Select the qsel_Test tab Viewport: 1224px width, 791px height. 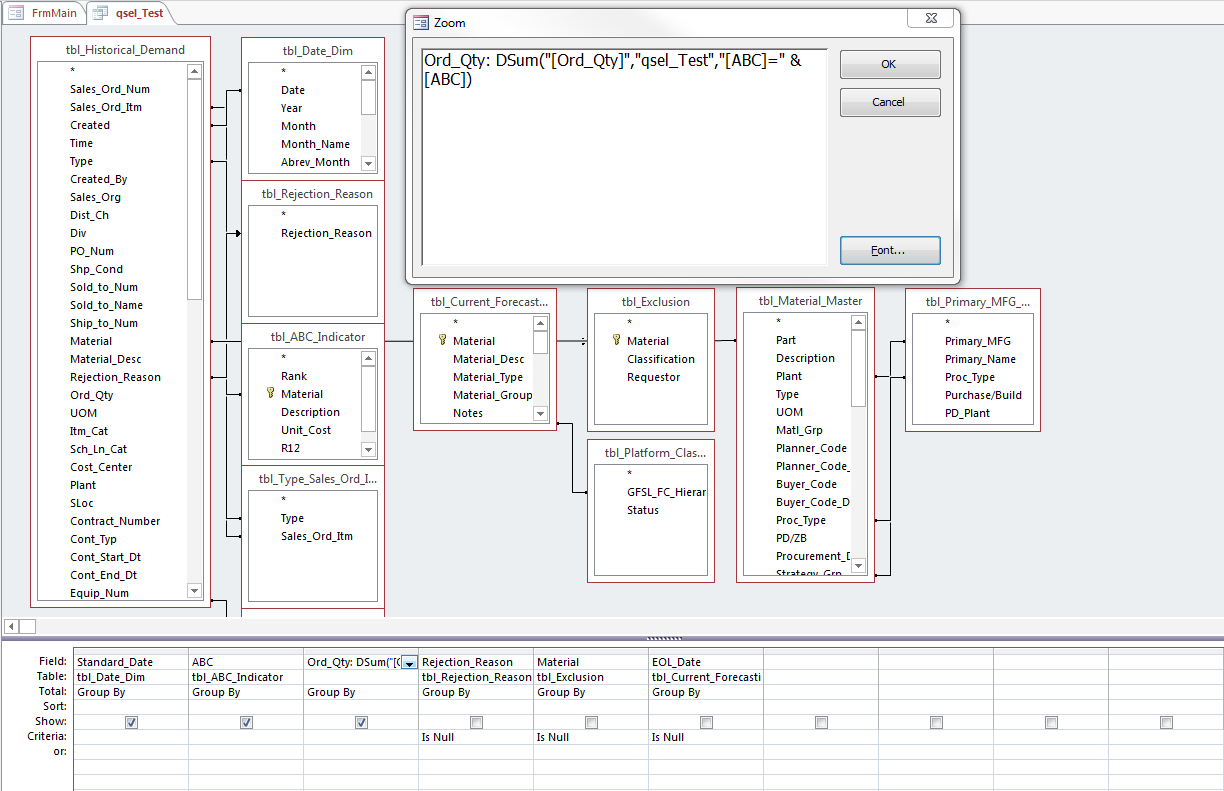click(130, 13)
